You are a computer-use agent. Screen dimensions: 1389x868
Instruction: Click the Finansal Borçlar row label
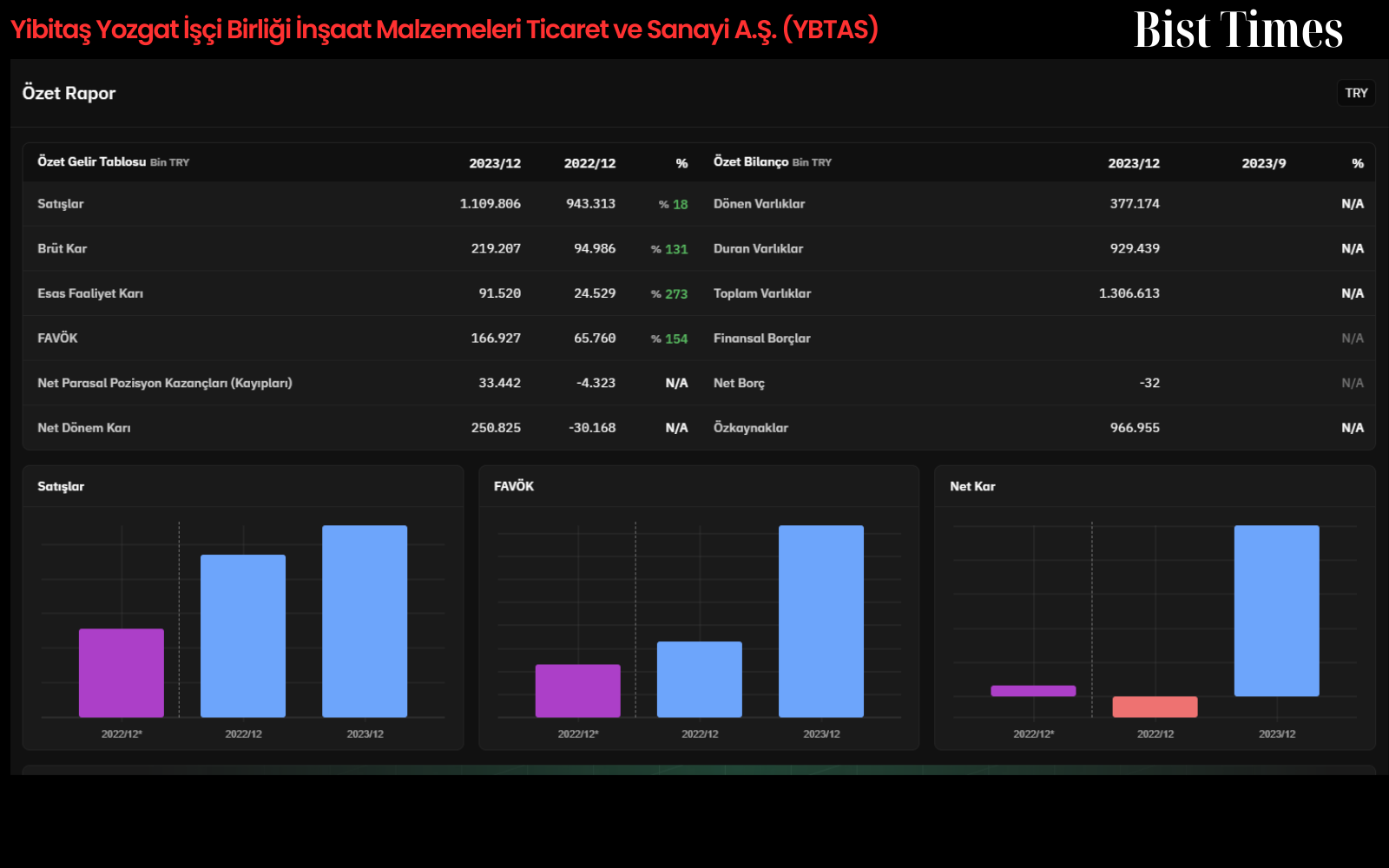[x=762, y=339]
